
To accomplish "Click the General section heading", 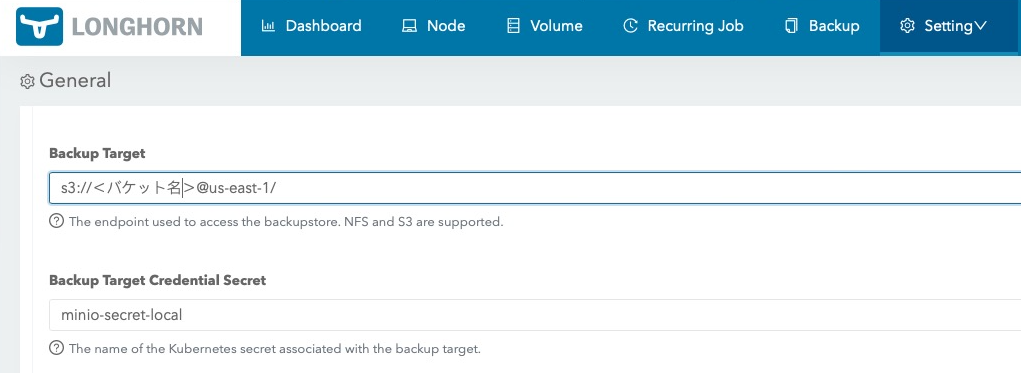I will (76, 81).
